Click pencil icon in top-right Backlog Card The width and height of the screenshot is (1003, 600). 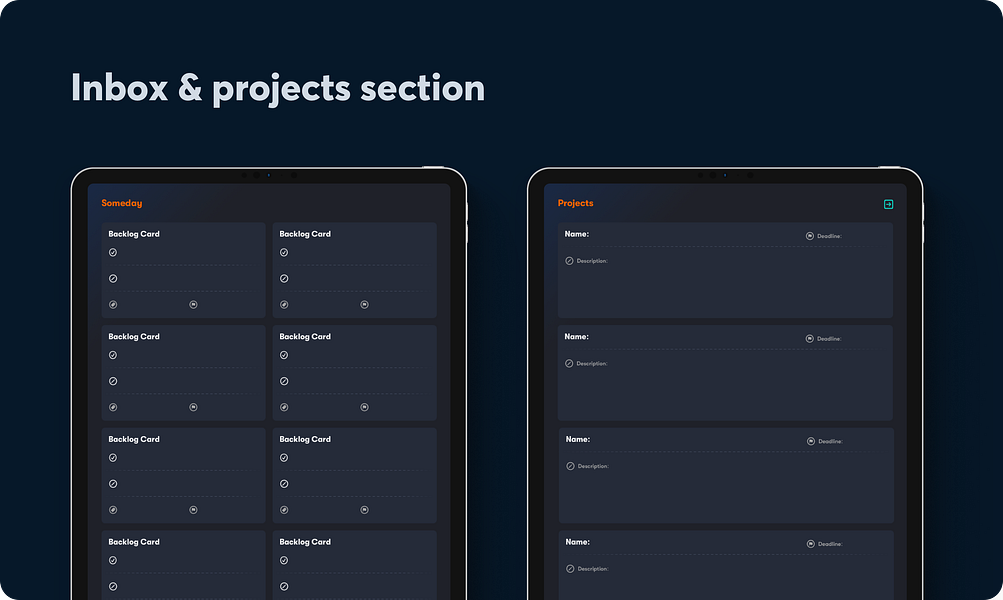[x=284, y=278]
